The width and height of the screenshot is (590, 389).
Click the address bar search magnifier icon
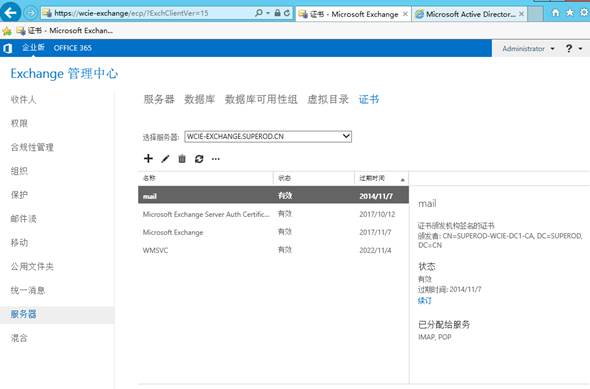(259, 13)
